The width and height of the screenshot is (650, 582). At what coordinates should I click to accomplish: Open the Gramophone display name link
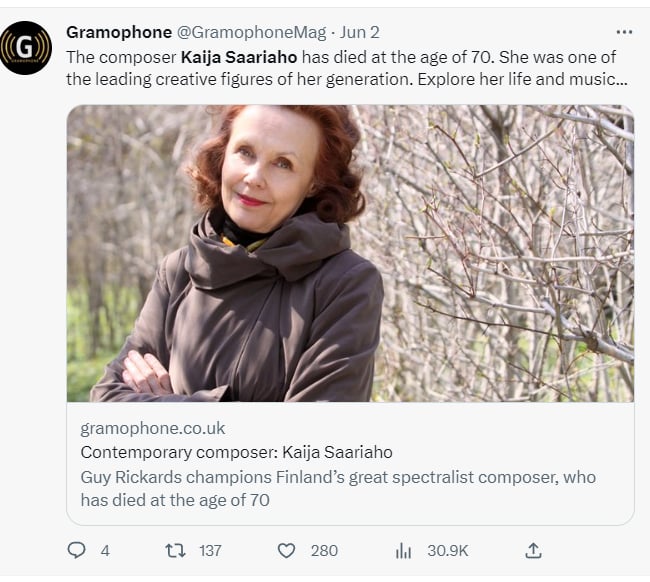coord(119,32)
